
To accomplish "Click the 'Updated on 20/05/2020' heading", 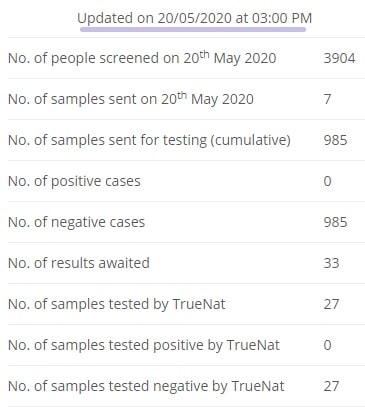I will click(x=194, y=18).
